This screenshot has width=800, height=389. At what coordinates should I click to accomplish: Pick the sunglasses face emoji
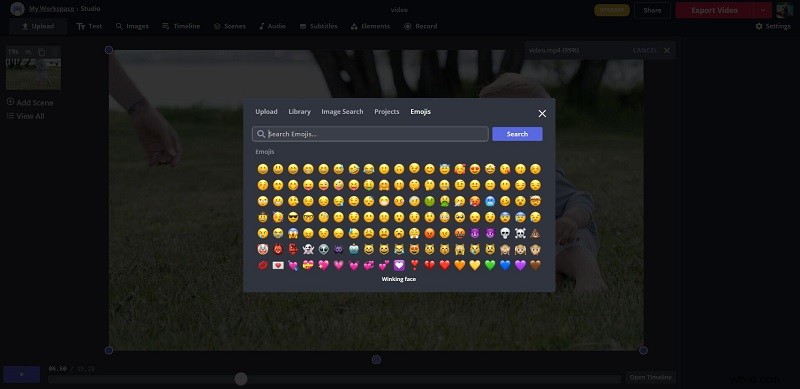point(293,217)
